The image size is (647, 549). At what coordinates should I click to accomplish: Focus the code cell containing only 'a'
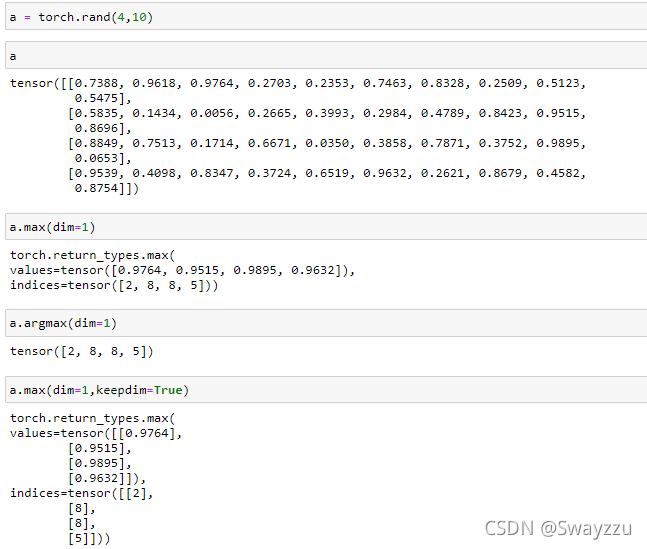pos(320,57)
